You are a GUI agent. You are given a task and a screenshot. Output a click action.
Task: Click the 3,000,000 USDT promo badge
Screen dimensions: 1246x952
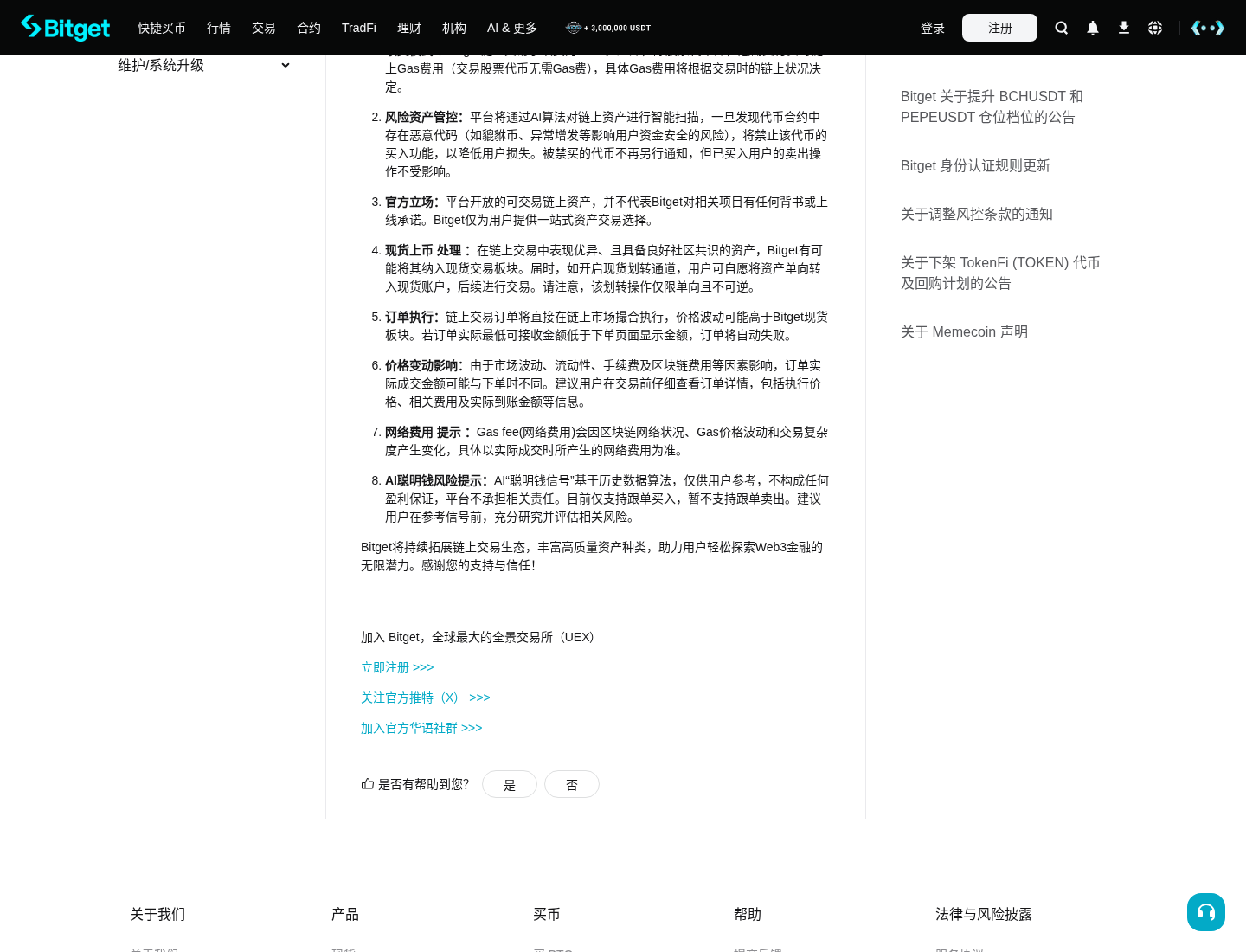click(608, 28)
